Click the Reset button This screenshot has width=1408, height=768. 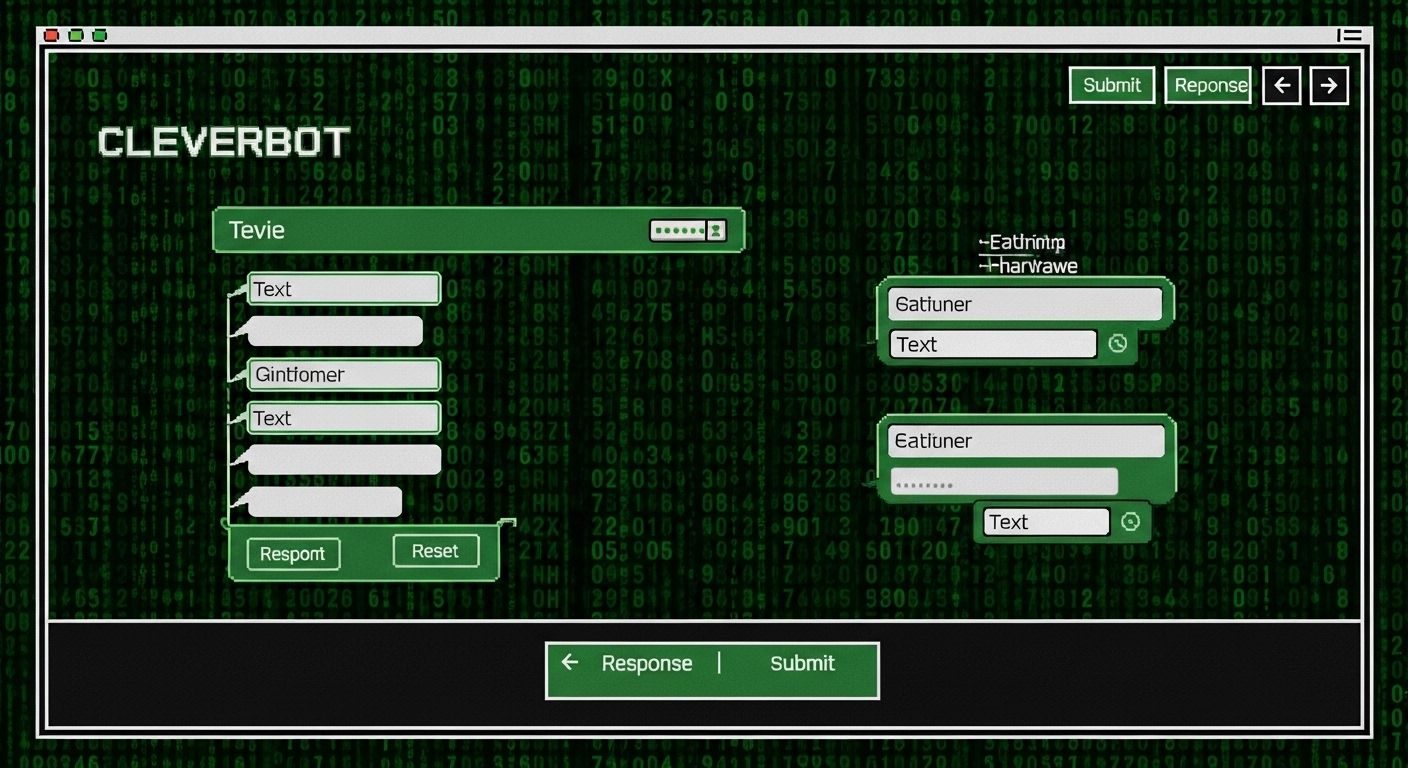click(436, 551)
